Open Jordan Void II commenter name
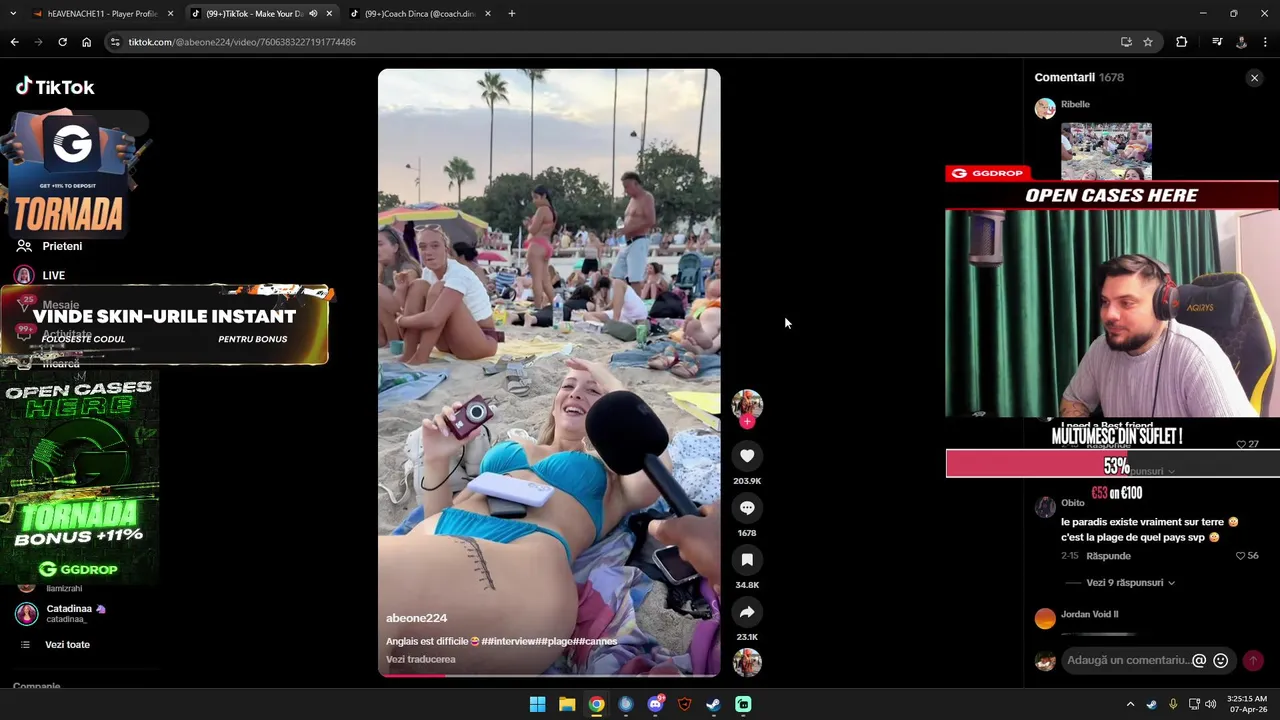Image resolution: width=1280 pixels, height=720 pixels. tap(1089, 614)
